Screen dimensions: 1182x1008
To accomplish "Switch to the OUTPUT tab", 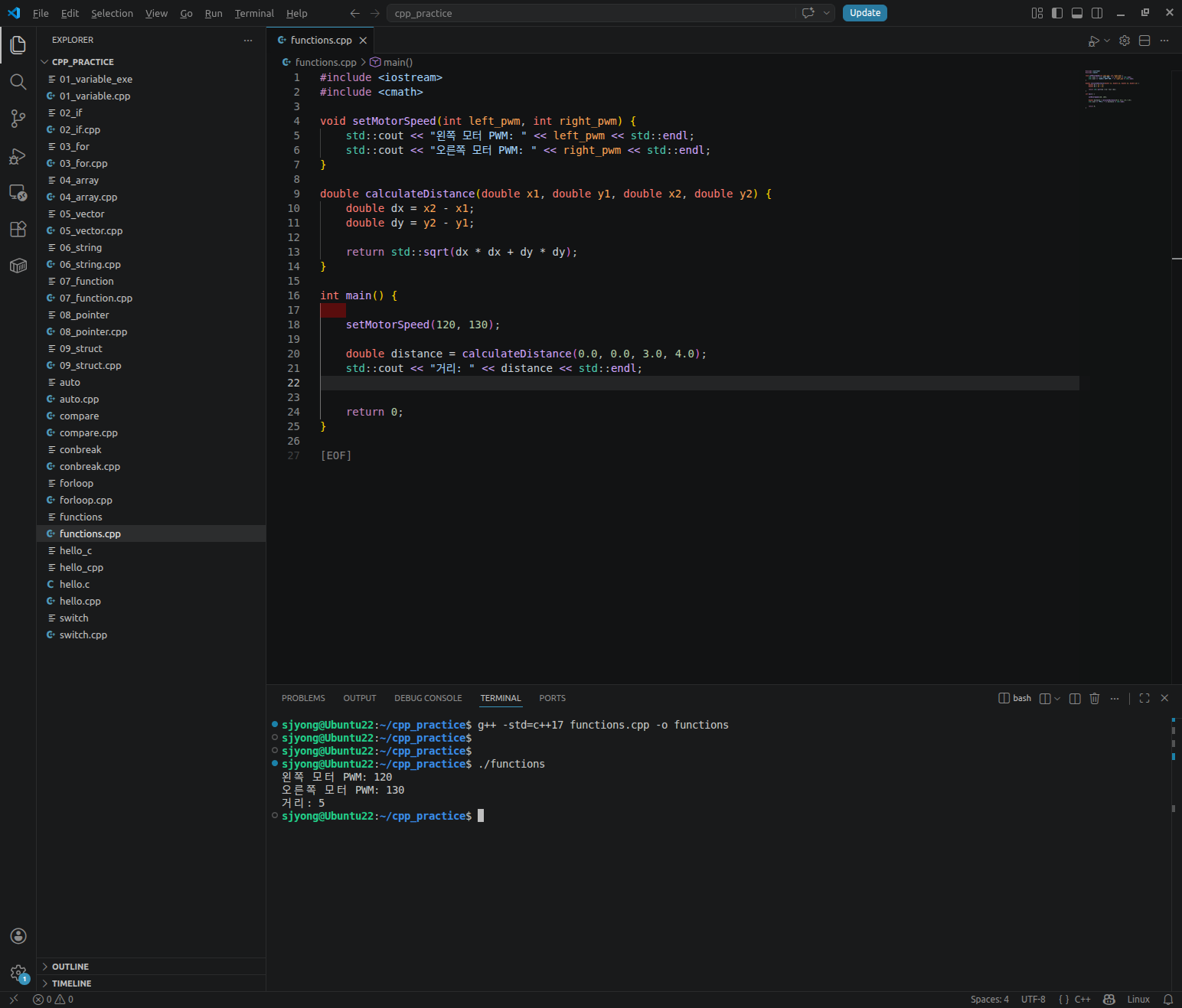I will [x=360, y=698].
